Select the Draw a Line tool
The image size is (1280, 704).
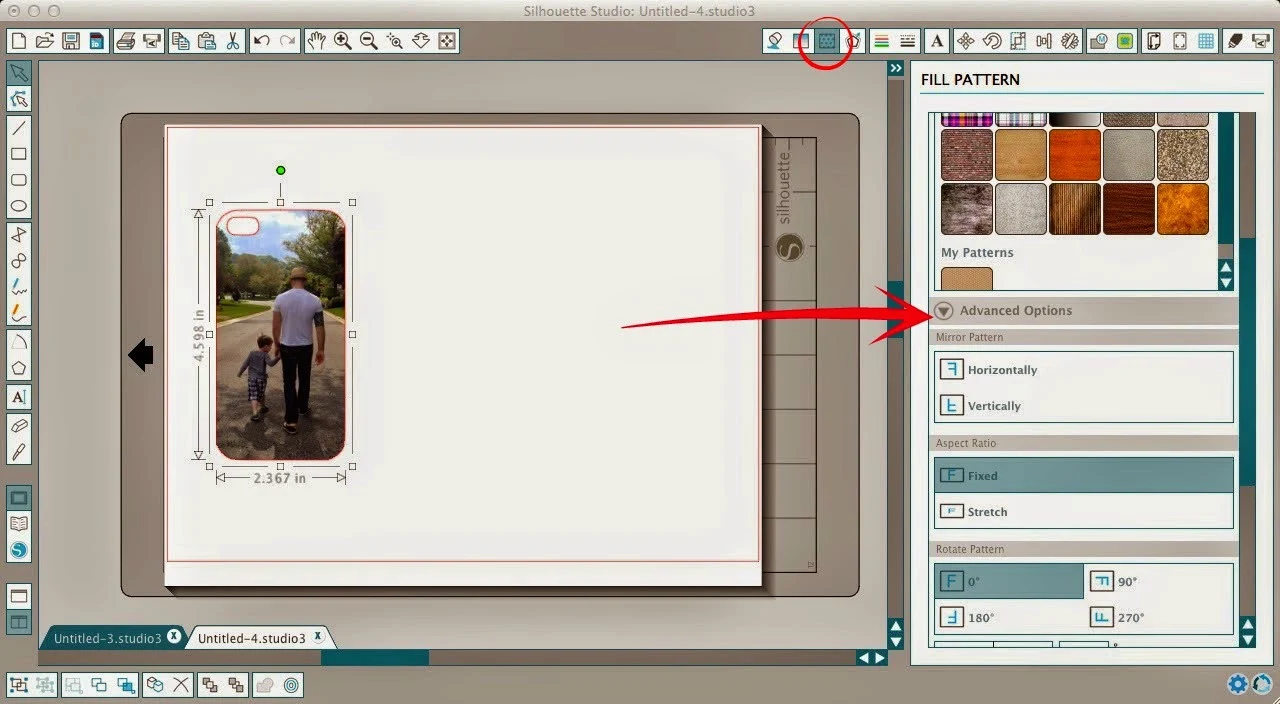[x=19, y=127]
